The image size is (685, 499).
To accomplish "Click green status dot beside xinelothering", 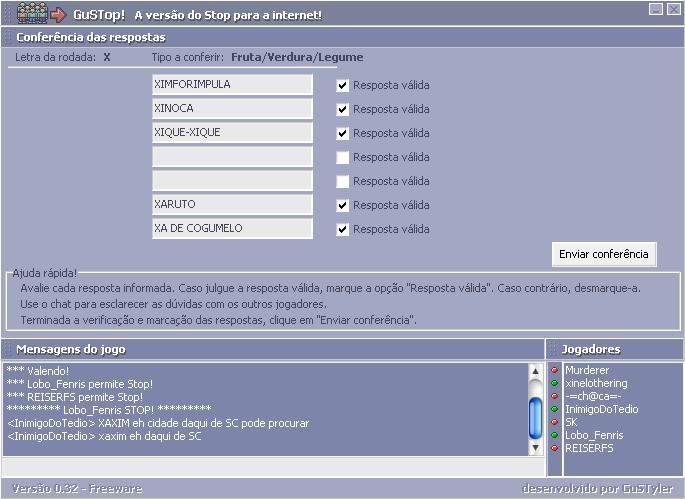I will tap(554, 383).
